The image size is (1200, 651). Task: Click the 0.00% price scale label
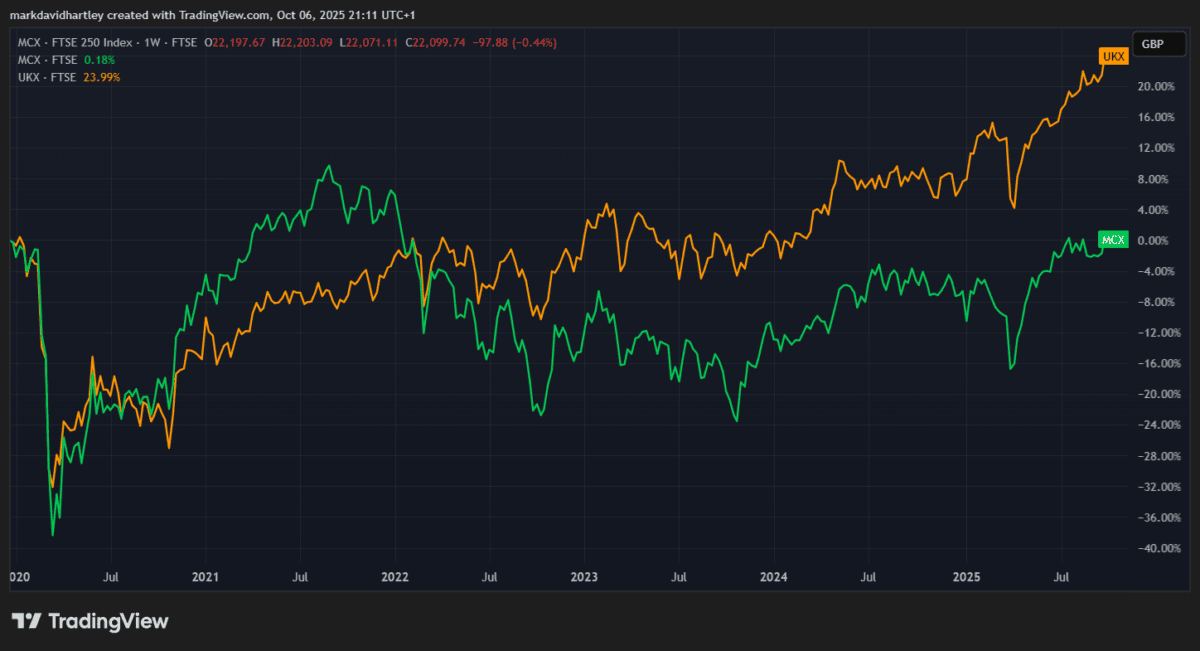click(x=1155, y=240)
